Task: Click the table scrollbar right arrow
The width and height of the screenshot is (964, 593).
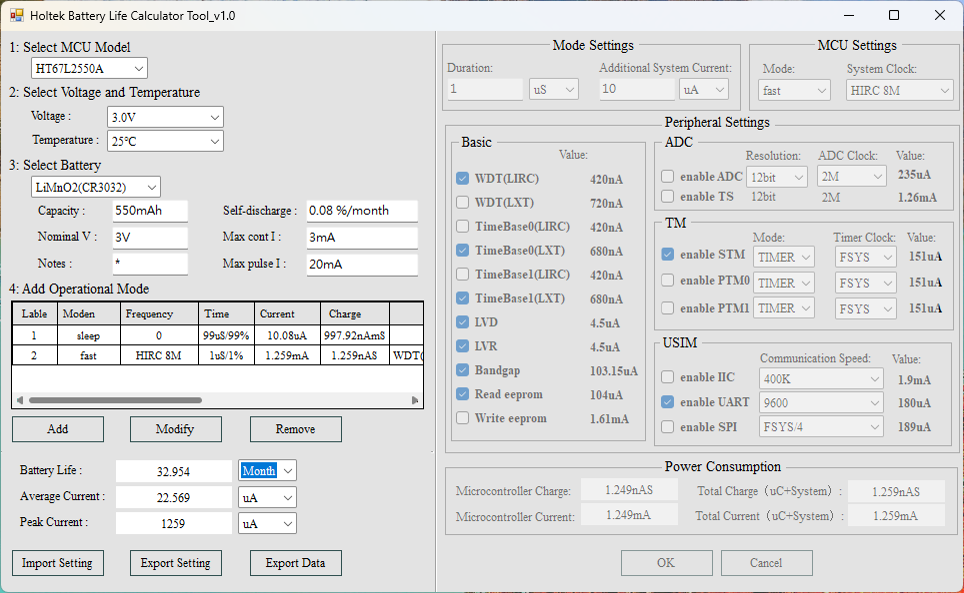Action: coord(415,400)
